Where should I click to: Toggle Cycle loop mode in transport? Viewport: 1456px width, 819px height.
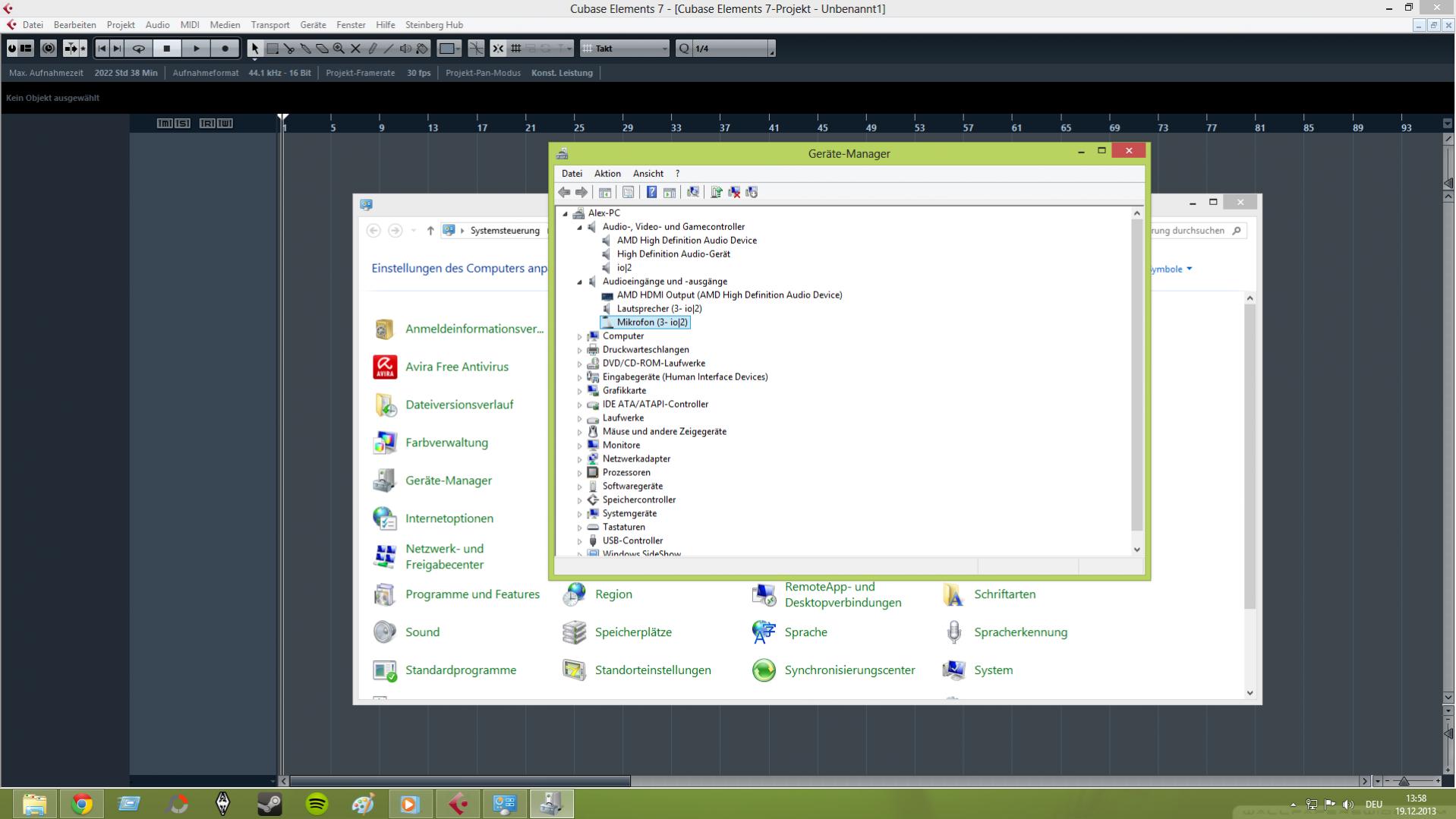(x=139, y=49)
